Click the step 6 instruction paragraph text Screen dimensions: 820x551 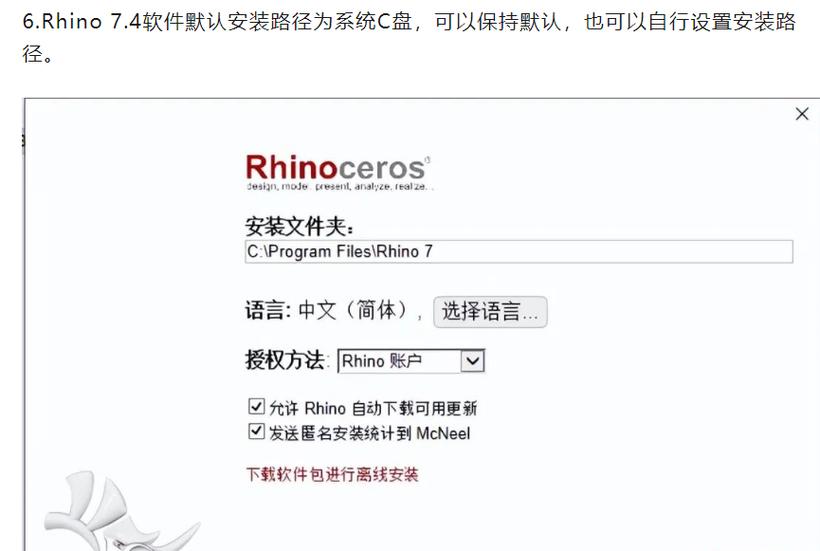coord(409,37)
